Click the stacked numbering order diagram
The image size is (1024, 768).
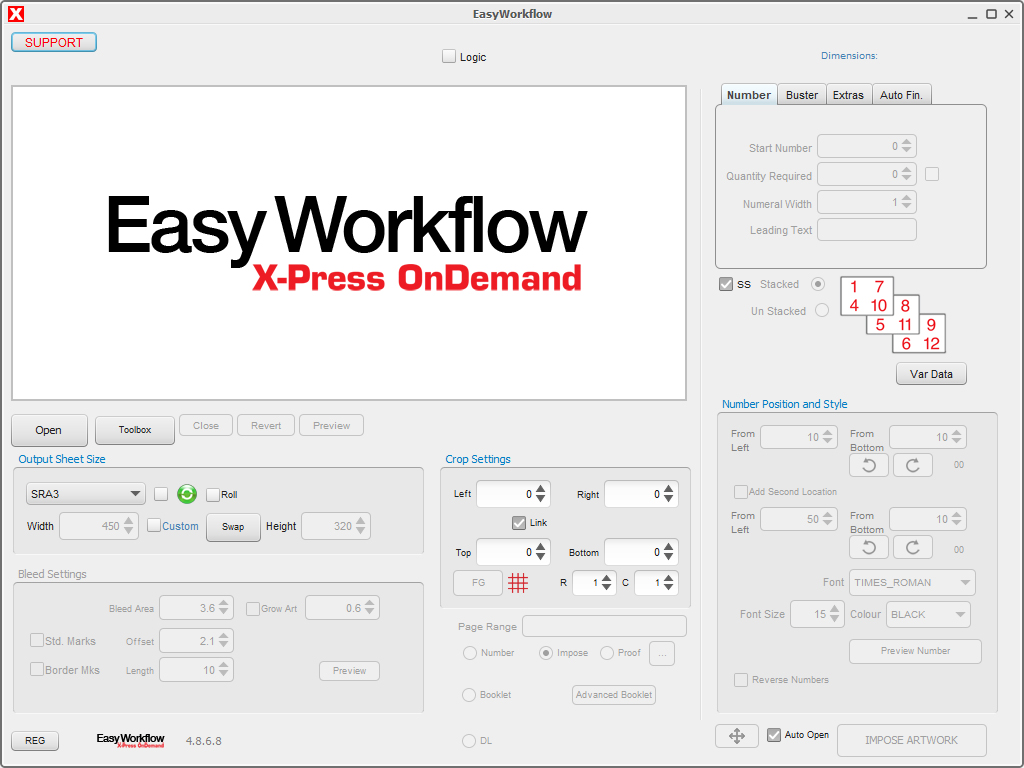[x=893, y=315]
